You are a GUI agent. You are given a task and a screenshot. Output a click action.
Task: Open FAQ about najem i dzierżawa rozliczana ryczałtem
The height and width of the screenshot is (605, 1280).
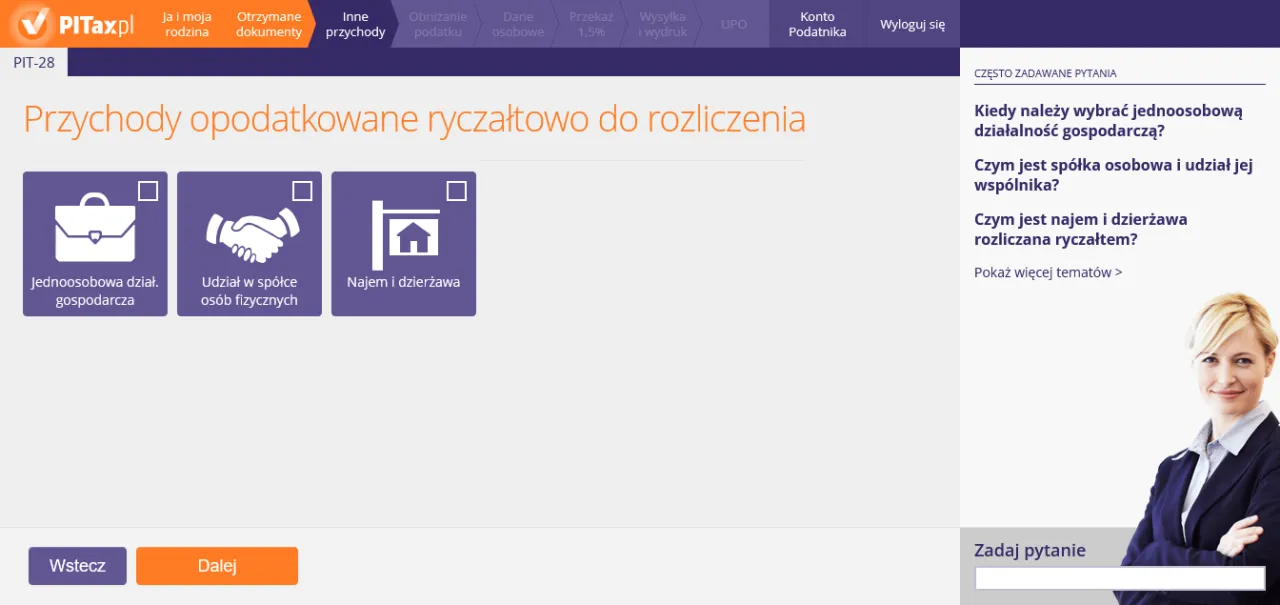[1082, 229]
